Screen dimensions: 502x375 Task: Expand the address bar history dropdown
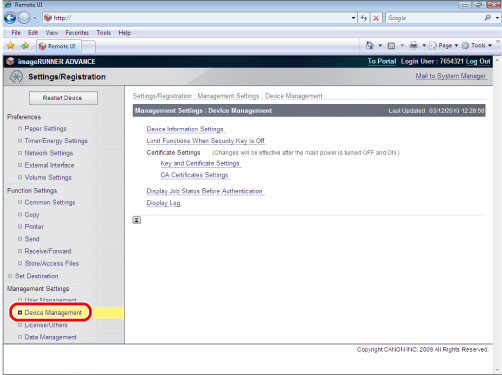pos(353,18)
